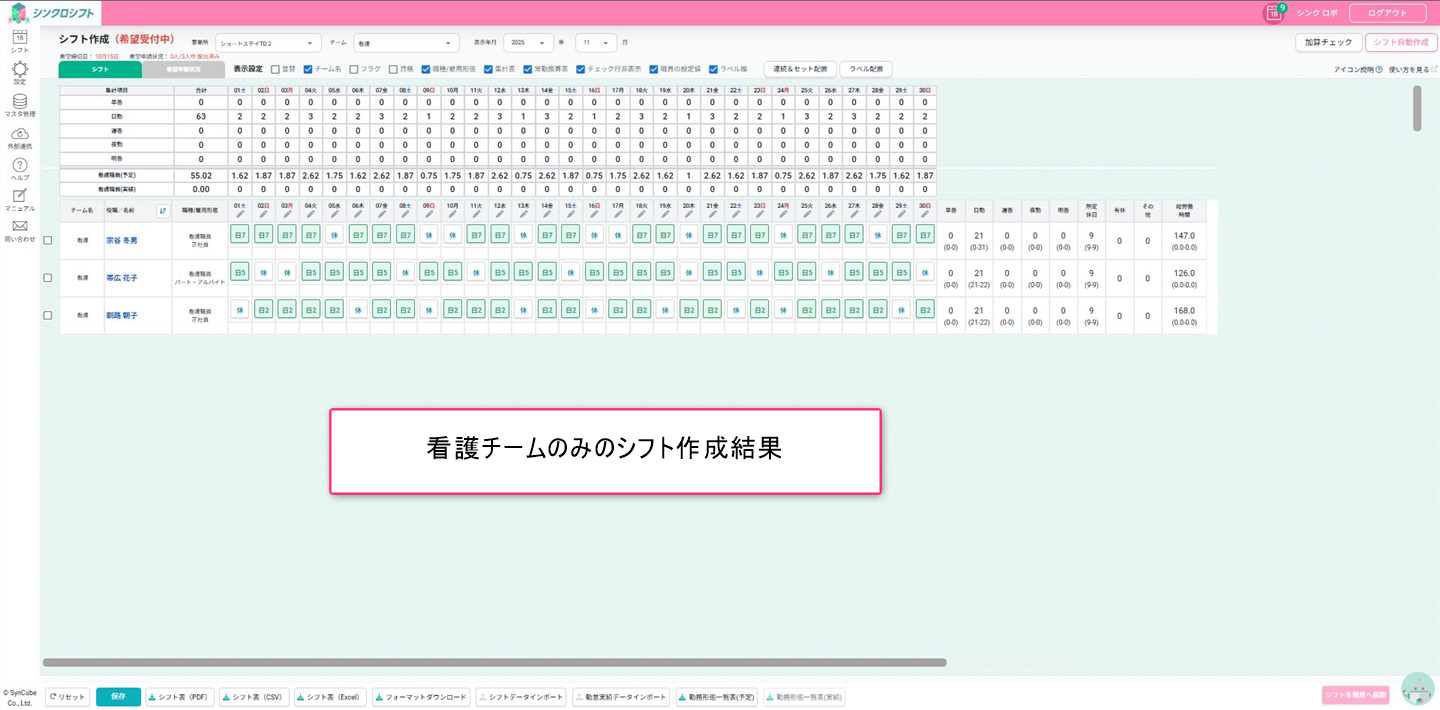Open the year dropdown showing 2025
The image size is (1440, 710).
(529, 43)
